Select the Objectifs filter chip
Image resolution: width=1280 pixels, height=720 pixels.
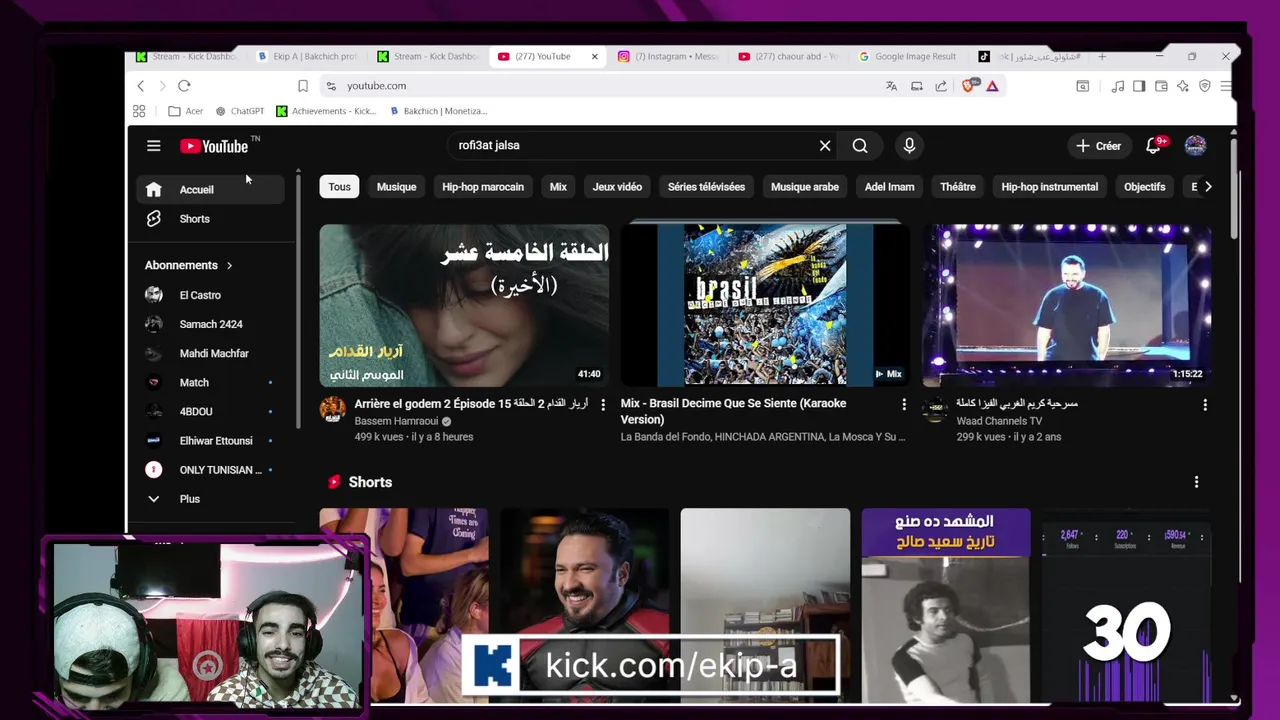(x=1144, y=187)
